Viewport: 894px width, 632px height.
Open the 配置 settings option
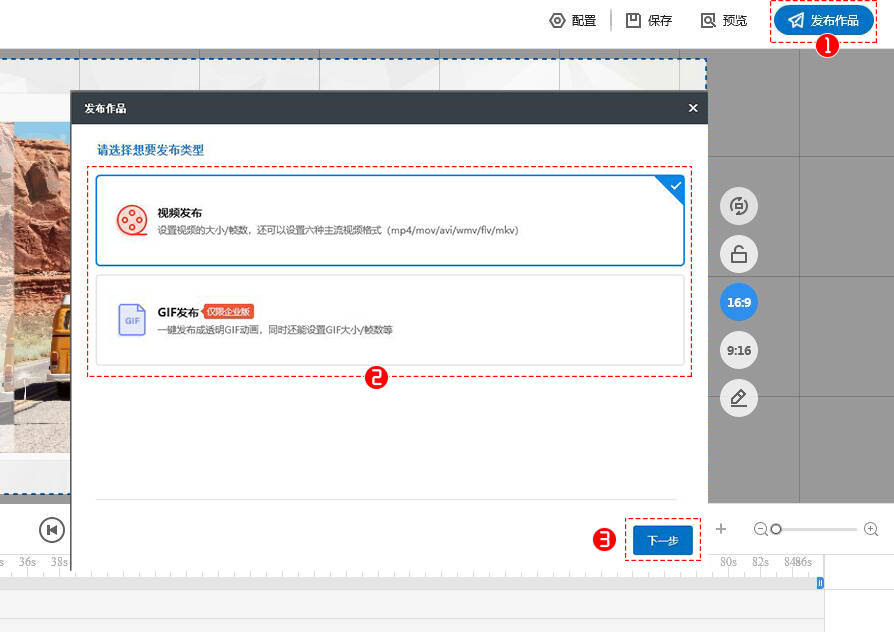pyautogui.click(x=572, y=21)
